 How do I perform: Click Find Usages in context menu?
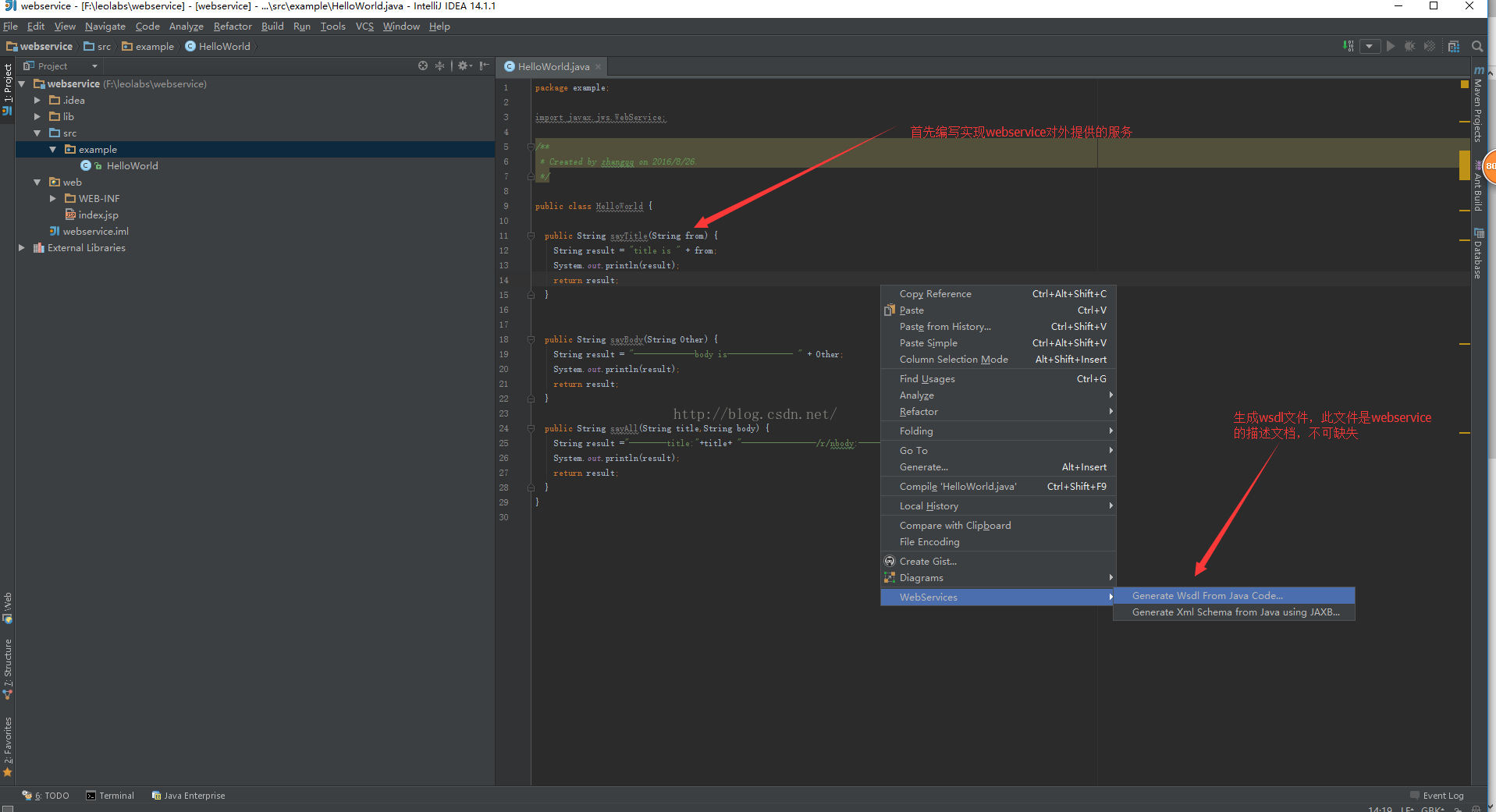[998, 378]
